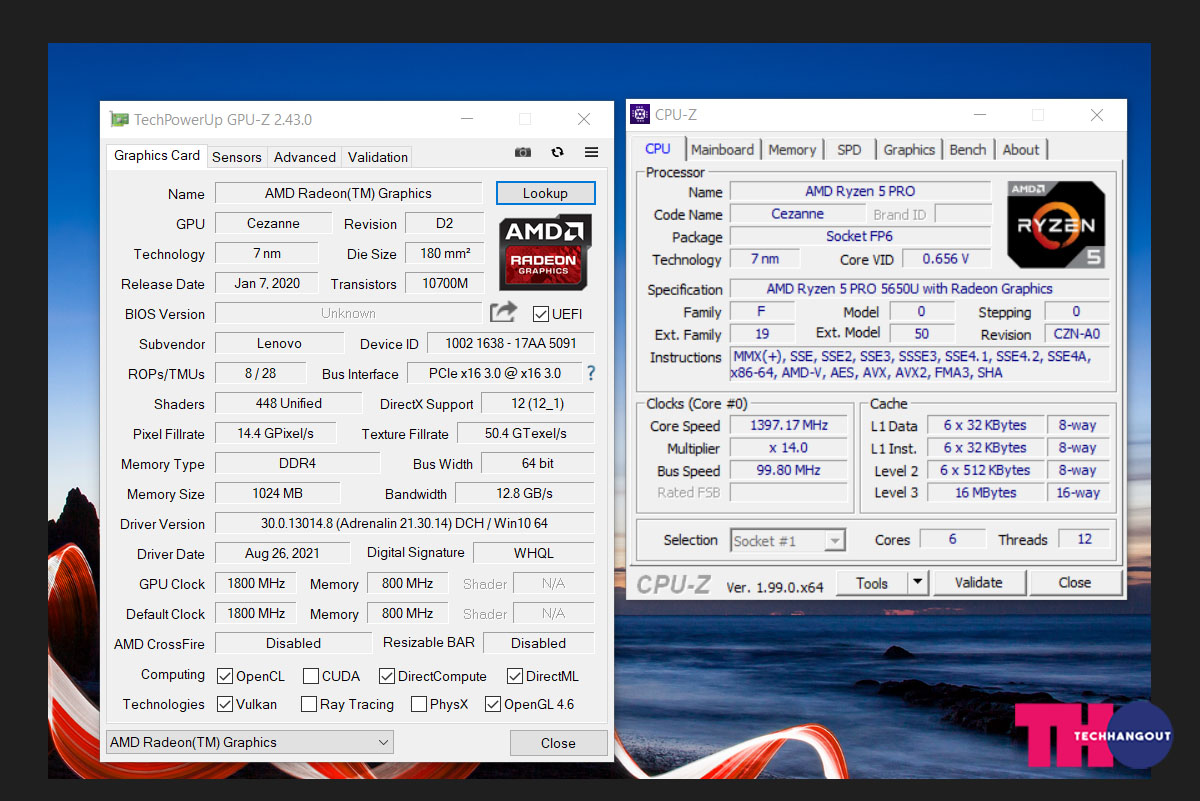Screen dimensions: 1200x801
Task: Click the DirectX Support value 12 (12_1)
Action: pos(538,403)
